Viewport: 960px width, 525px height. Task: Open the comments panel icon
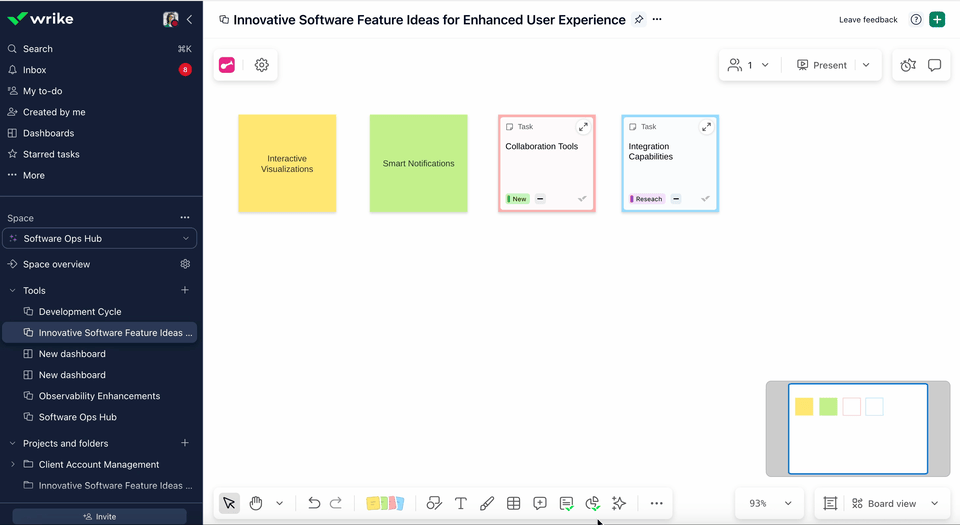935,65
